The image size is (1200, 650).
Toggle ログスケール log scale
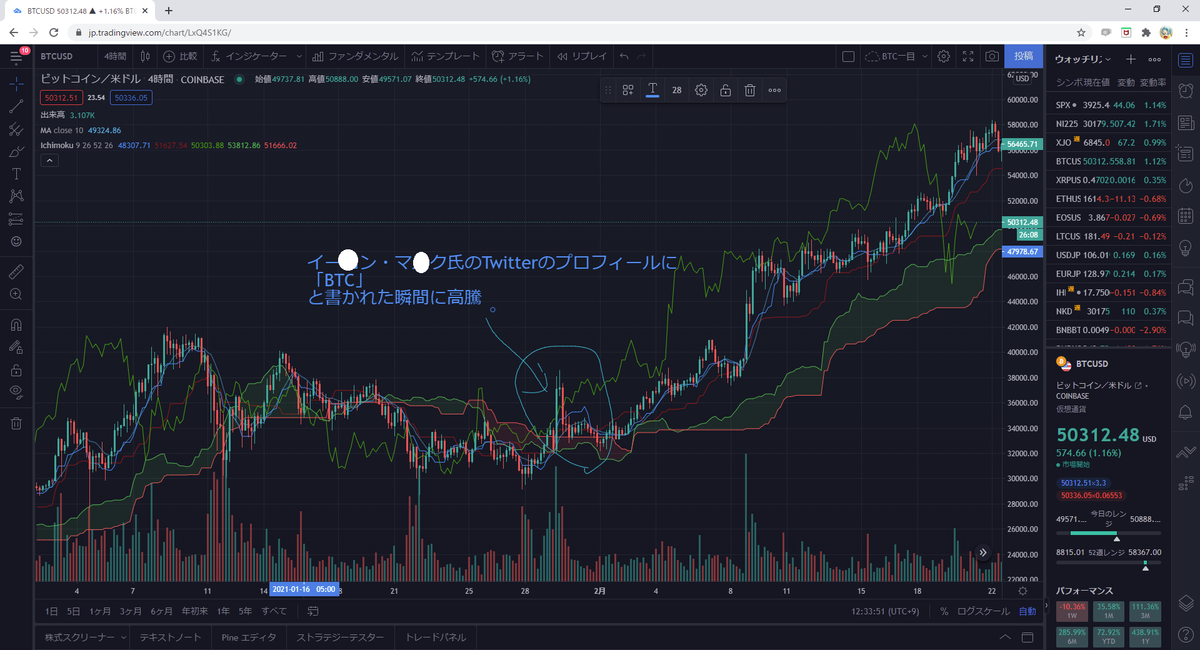pyautogui.click(x=984, y=611)
